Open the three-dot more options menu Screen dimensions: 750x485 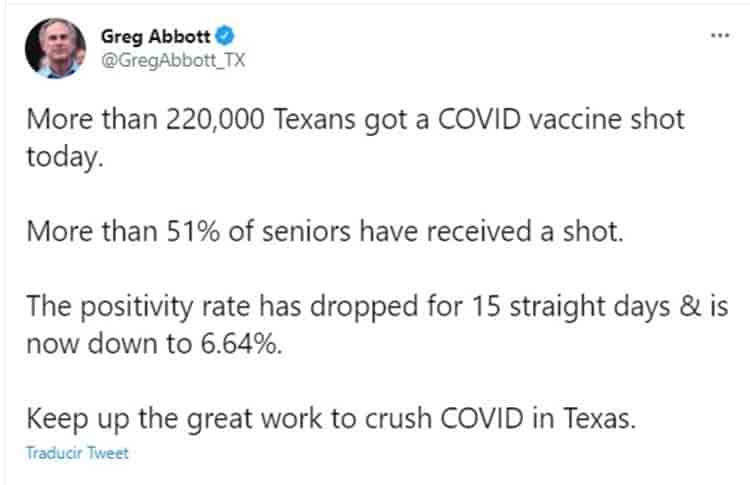(x=719, y=35)
